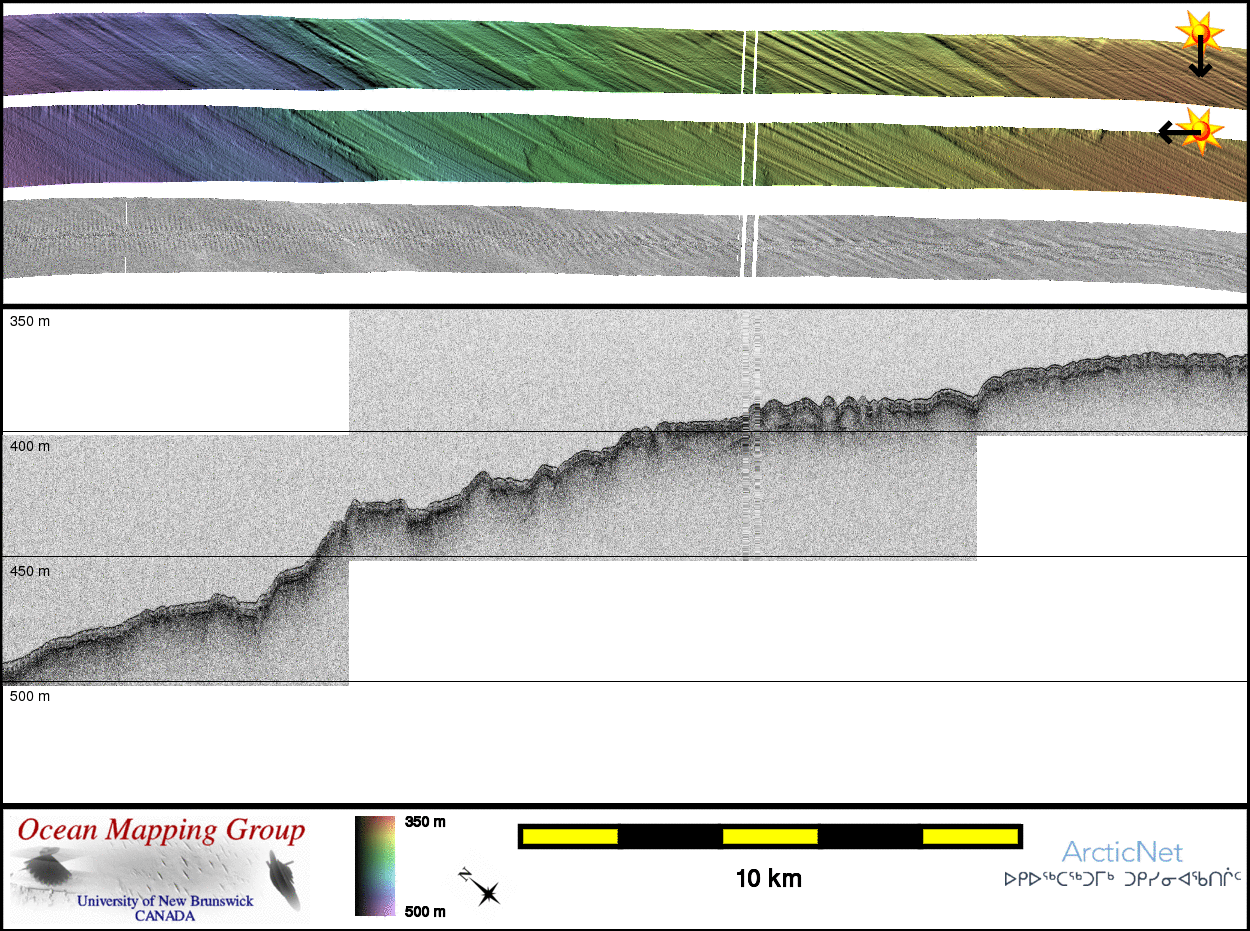The height and width of the screenshot is (931, 1250).
Task: Click the 400 m depth axis label in the profile
Action: pos(30,446)
